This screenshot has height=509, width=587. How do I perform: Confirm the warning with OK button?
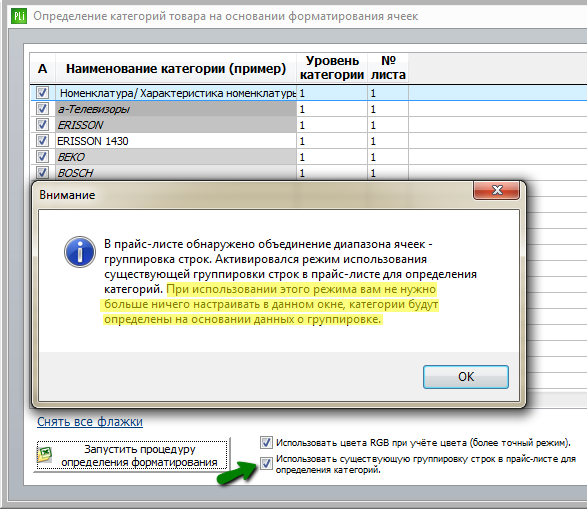click(466, 377)
